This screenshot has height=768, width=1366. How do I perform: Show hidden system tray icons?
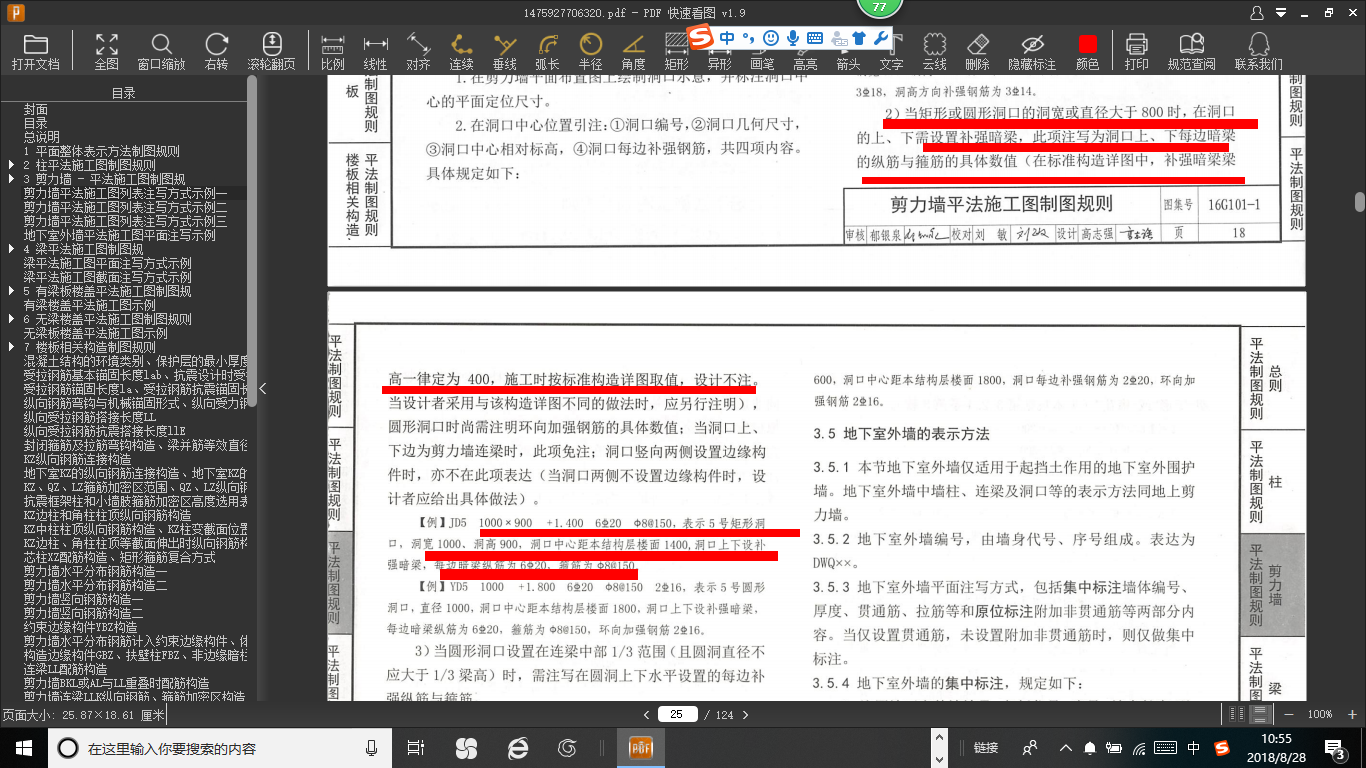[x=1067, y=747]
